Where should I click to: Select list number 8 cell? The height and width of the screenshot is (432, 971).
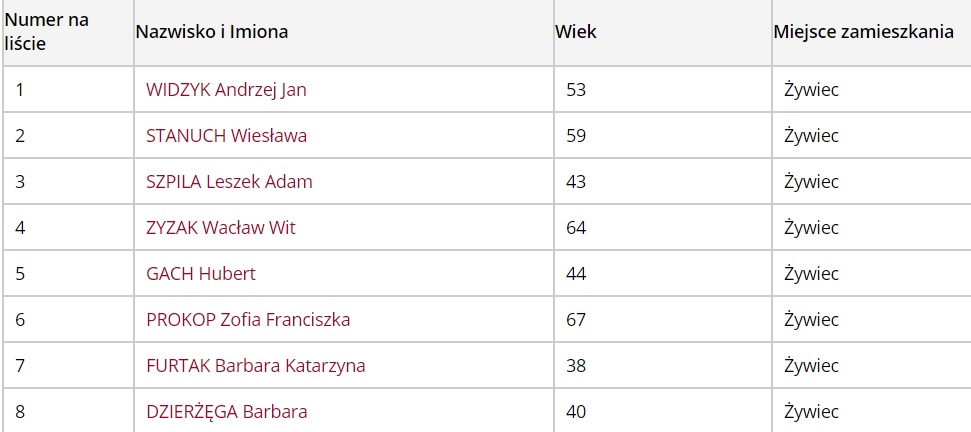click(20, 412)
